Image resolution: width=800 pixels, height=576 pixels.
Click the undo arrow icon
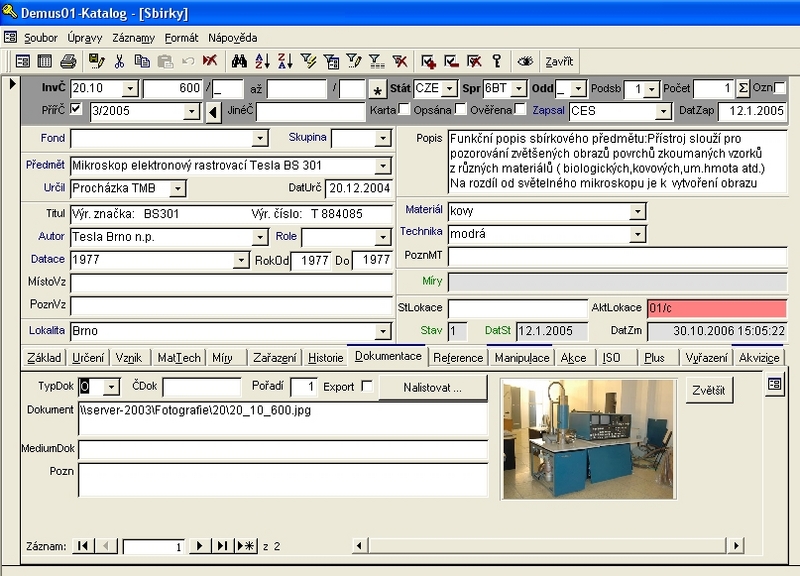(188, 62)
